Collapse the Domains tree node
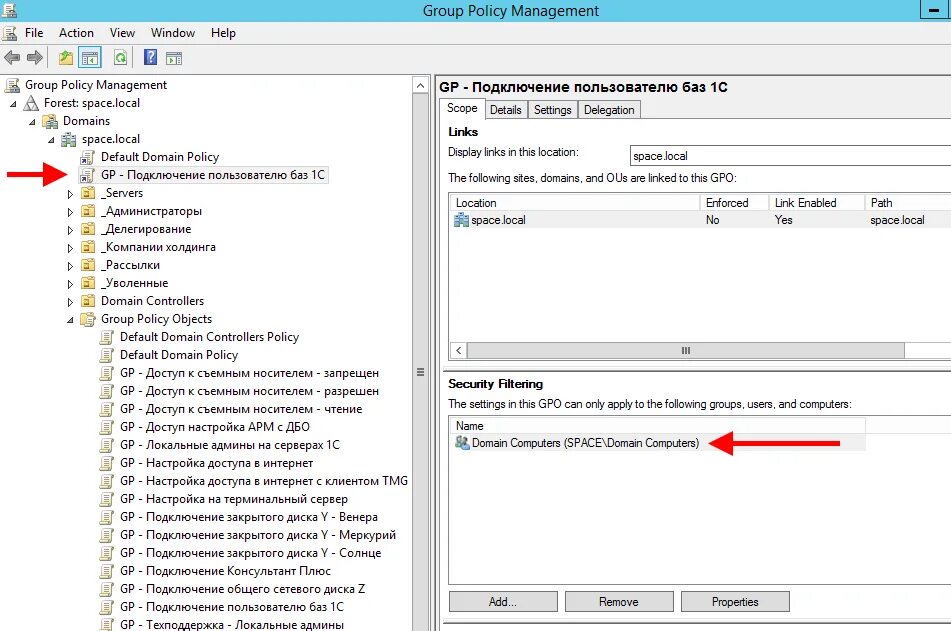Image resolution: width=951 pixels, height=631 pixels. (32, 122)
